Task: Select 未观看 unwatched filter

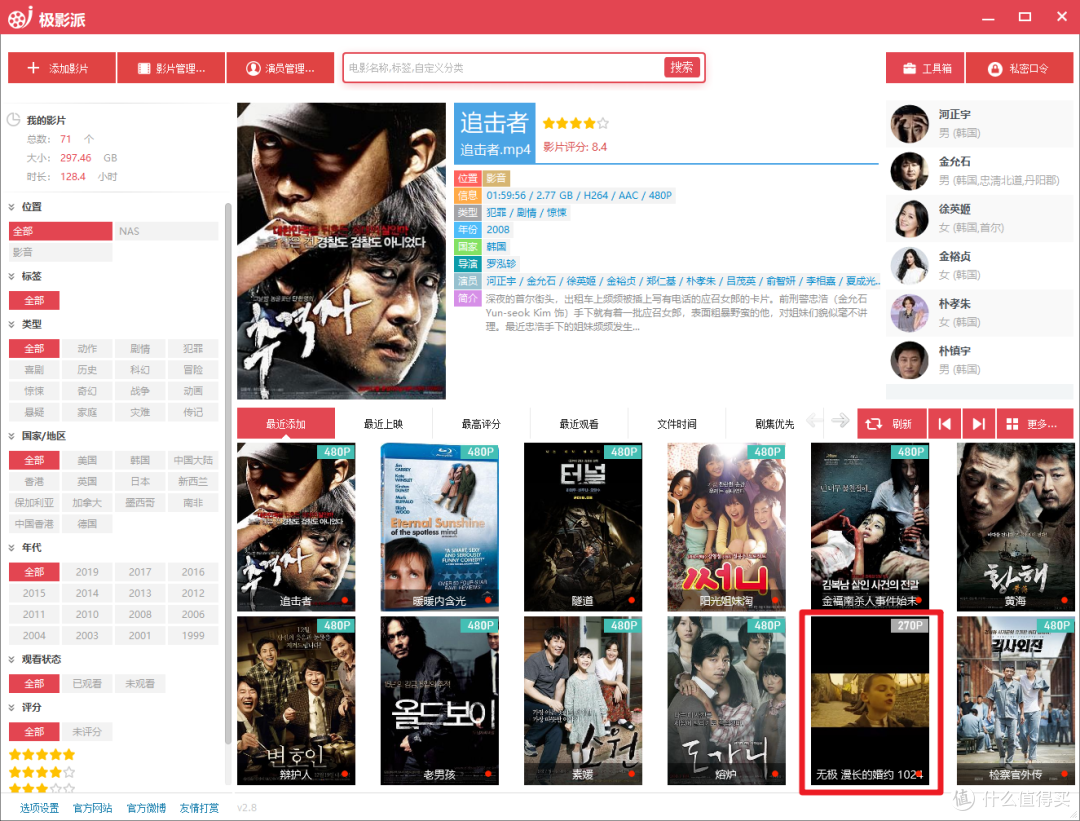Action: [140, 683]
